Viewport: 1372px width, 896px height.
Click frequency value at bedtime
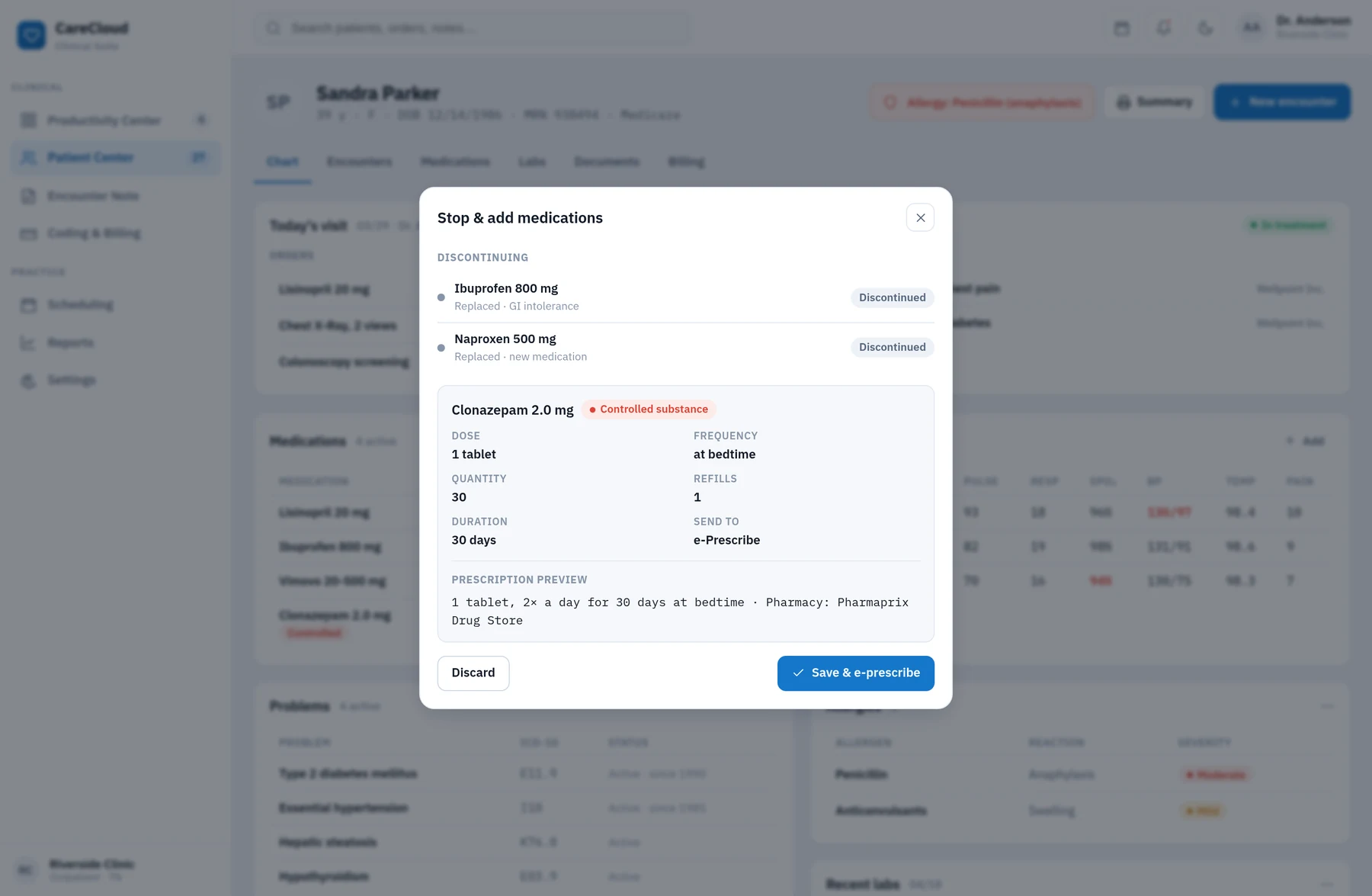point(724,454)
